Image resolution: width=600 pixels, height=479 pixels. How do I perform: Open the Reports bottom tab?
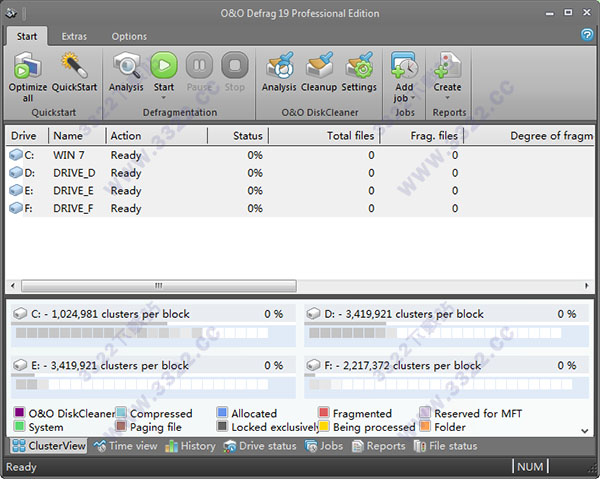(378, 446)
